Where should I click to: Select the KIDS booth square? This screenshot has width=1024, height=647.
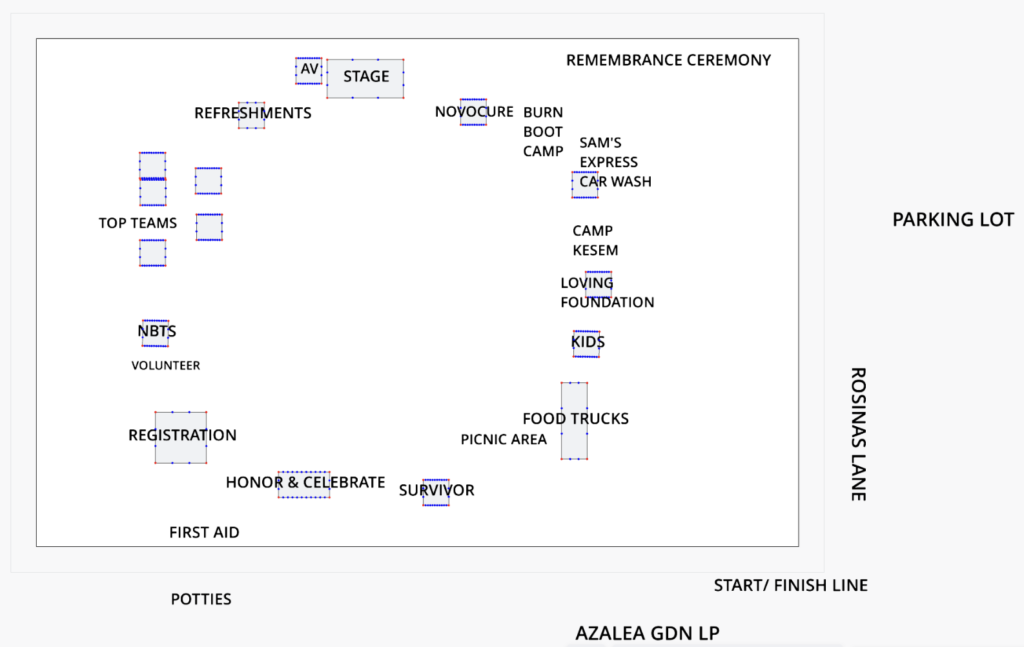586,344
